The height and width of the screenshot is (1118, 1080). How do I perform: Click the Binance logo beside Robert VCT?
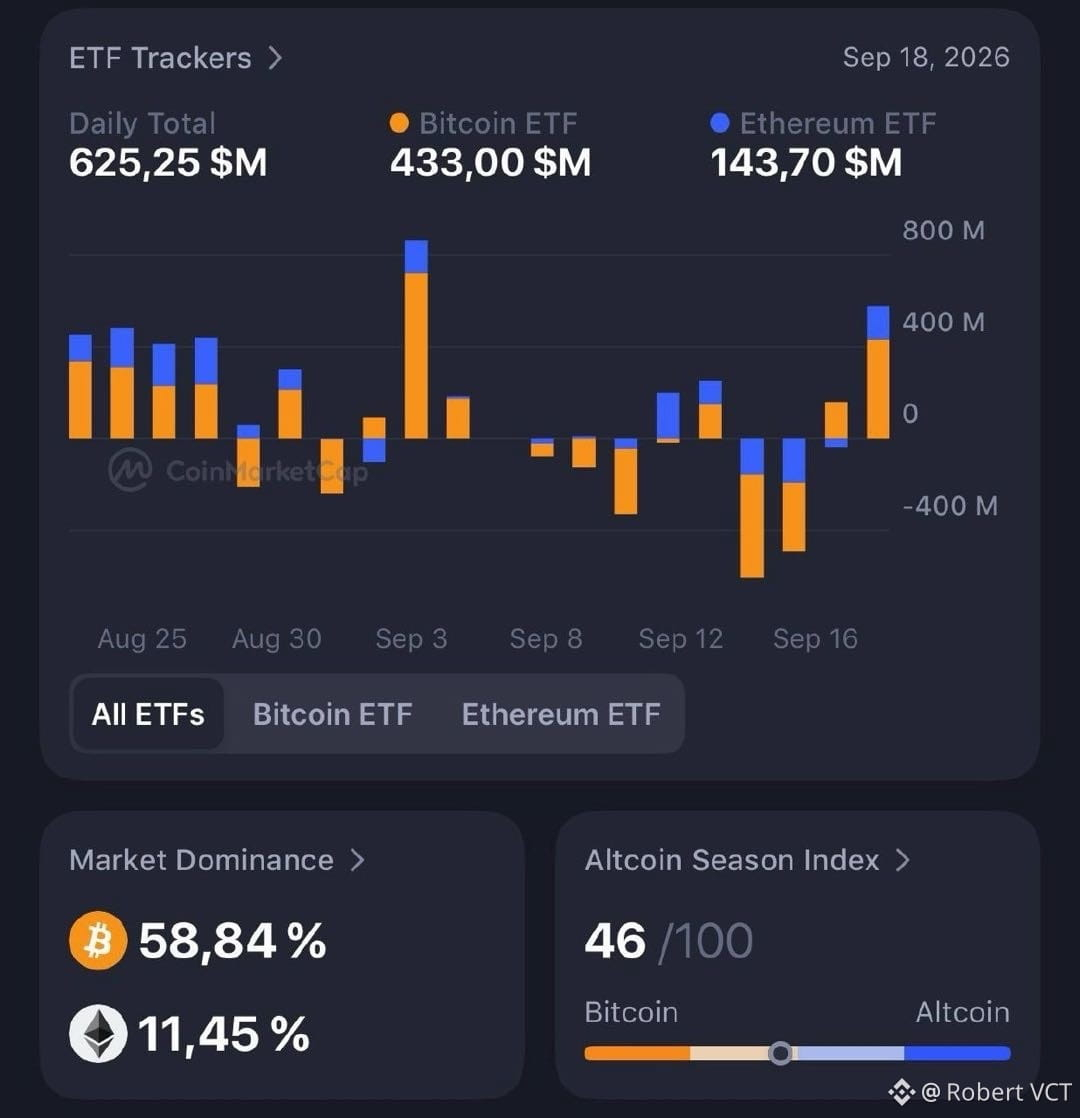[901, 1092]
